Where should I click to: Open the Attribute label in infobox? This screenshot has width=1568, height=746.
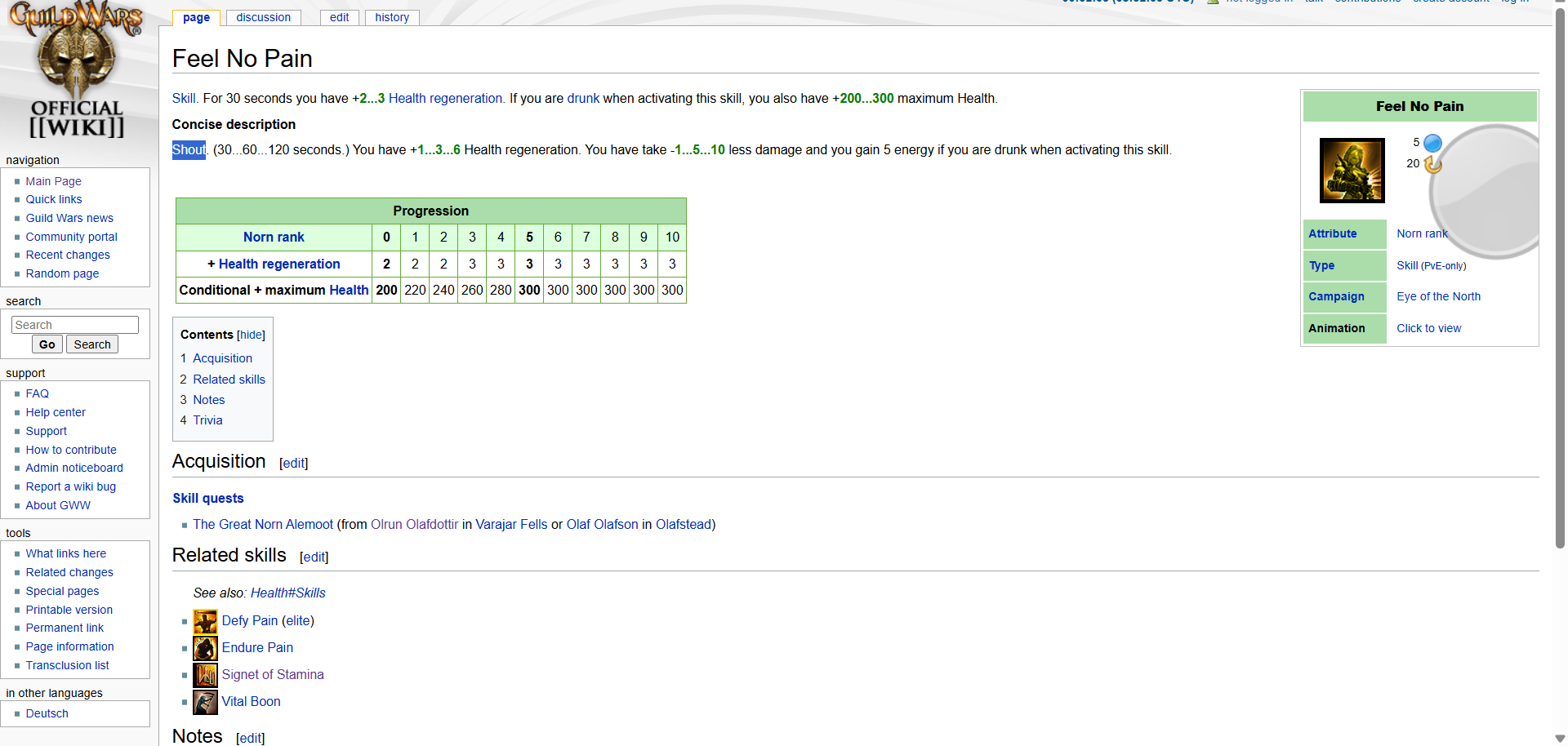pyautogui.click(x=1332, y=233)
